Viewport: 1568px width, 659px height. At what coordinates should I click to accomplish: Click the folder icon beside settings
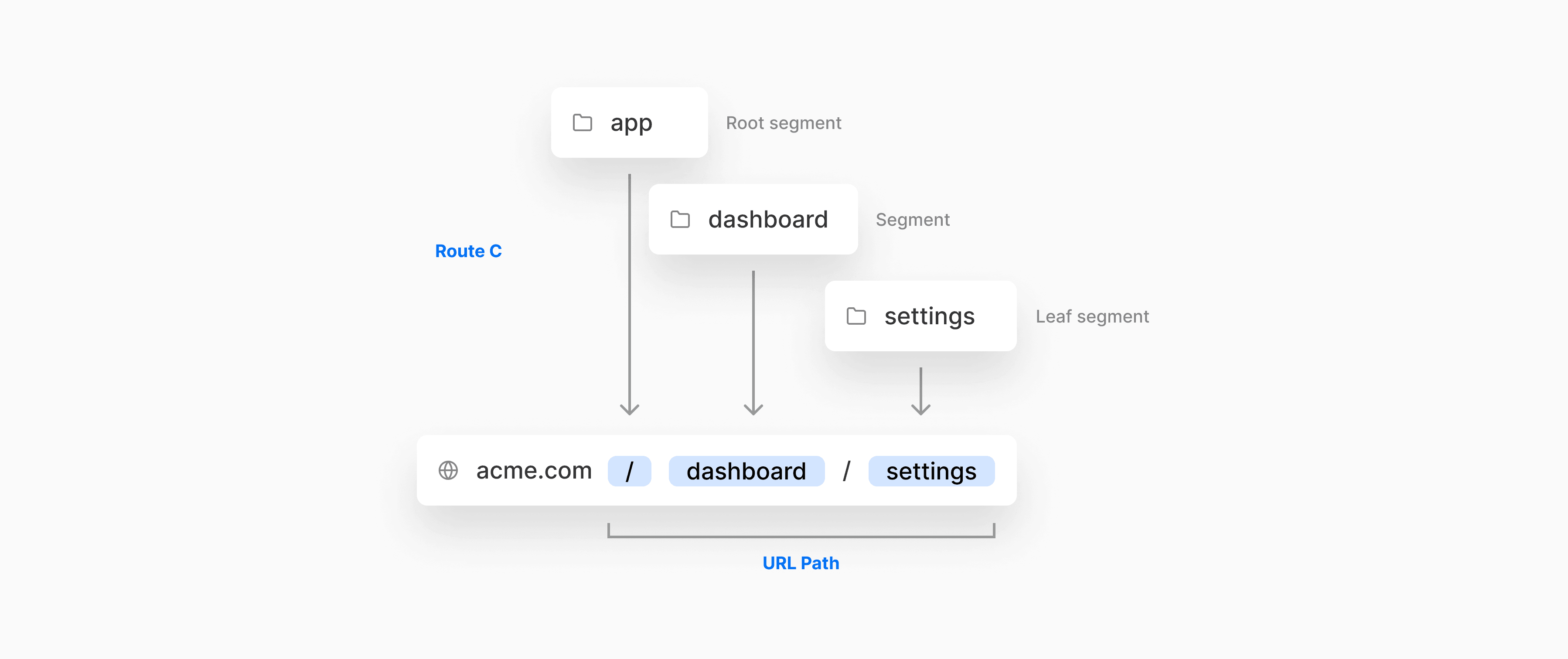[x=856, y=316]
